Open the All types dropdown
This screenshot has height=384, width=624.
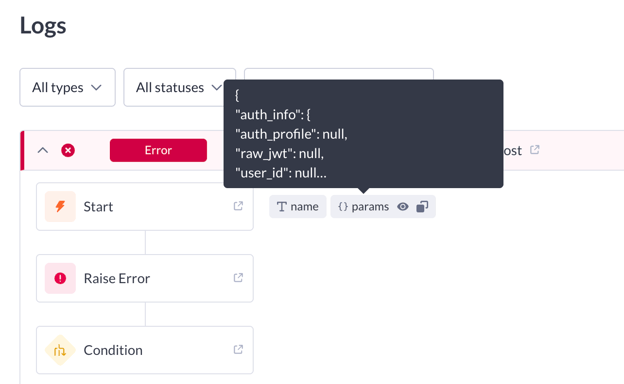pyautogui.click(x=68, y=87)
